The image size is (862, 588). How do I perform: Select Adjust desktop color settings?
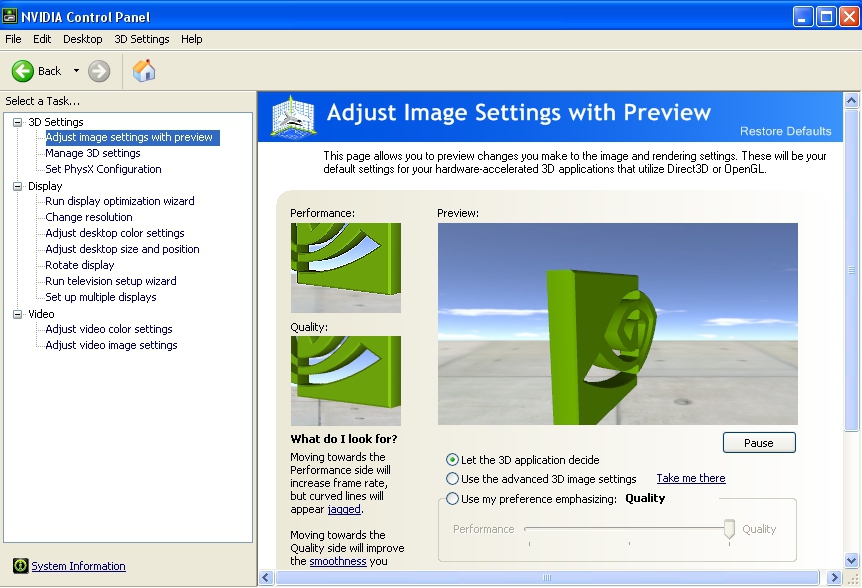click(114, 233)
